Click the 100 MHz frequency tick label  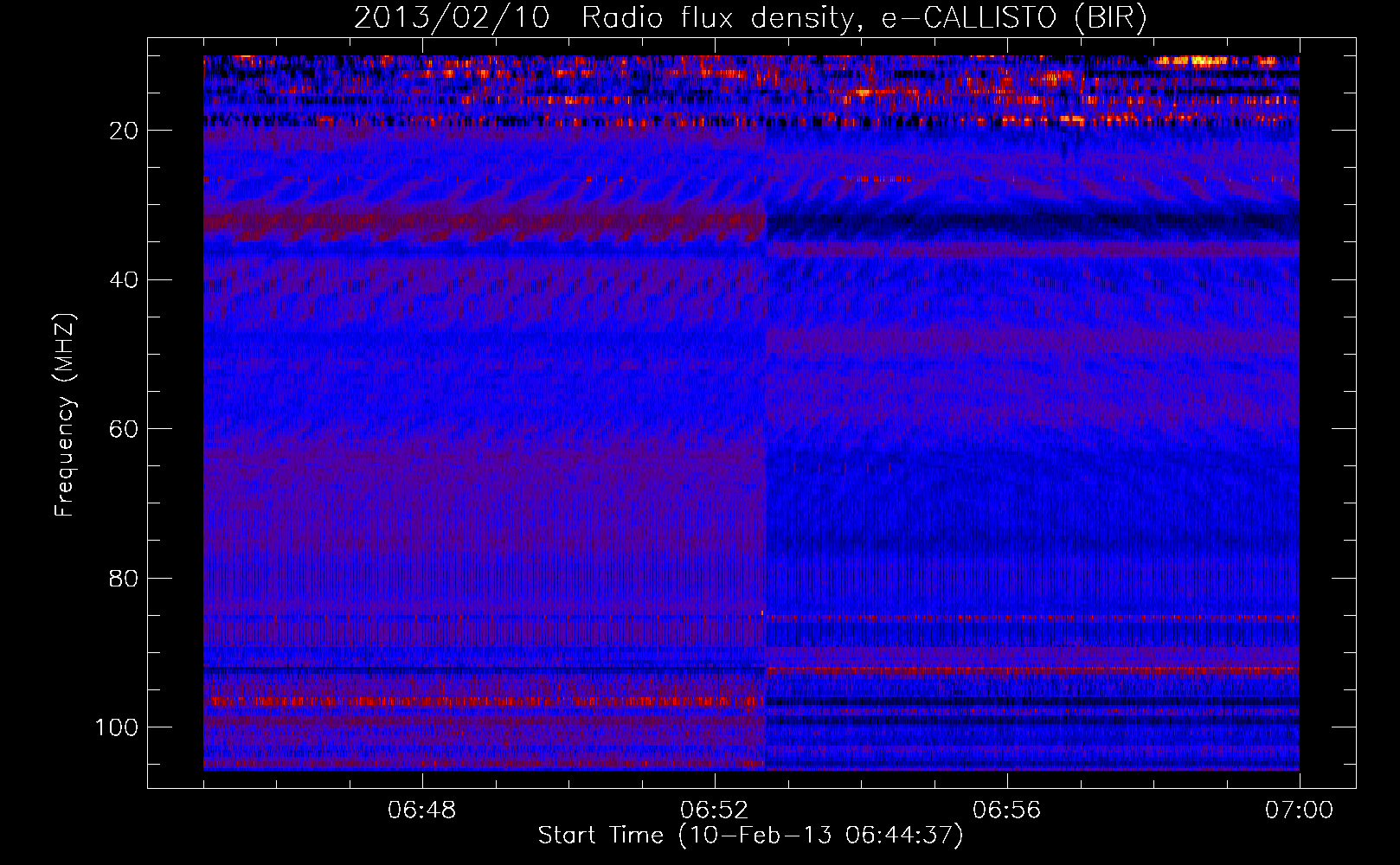click(117, 727)
